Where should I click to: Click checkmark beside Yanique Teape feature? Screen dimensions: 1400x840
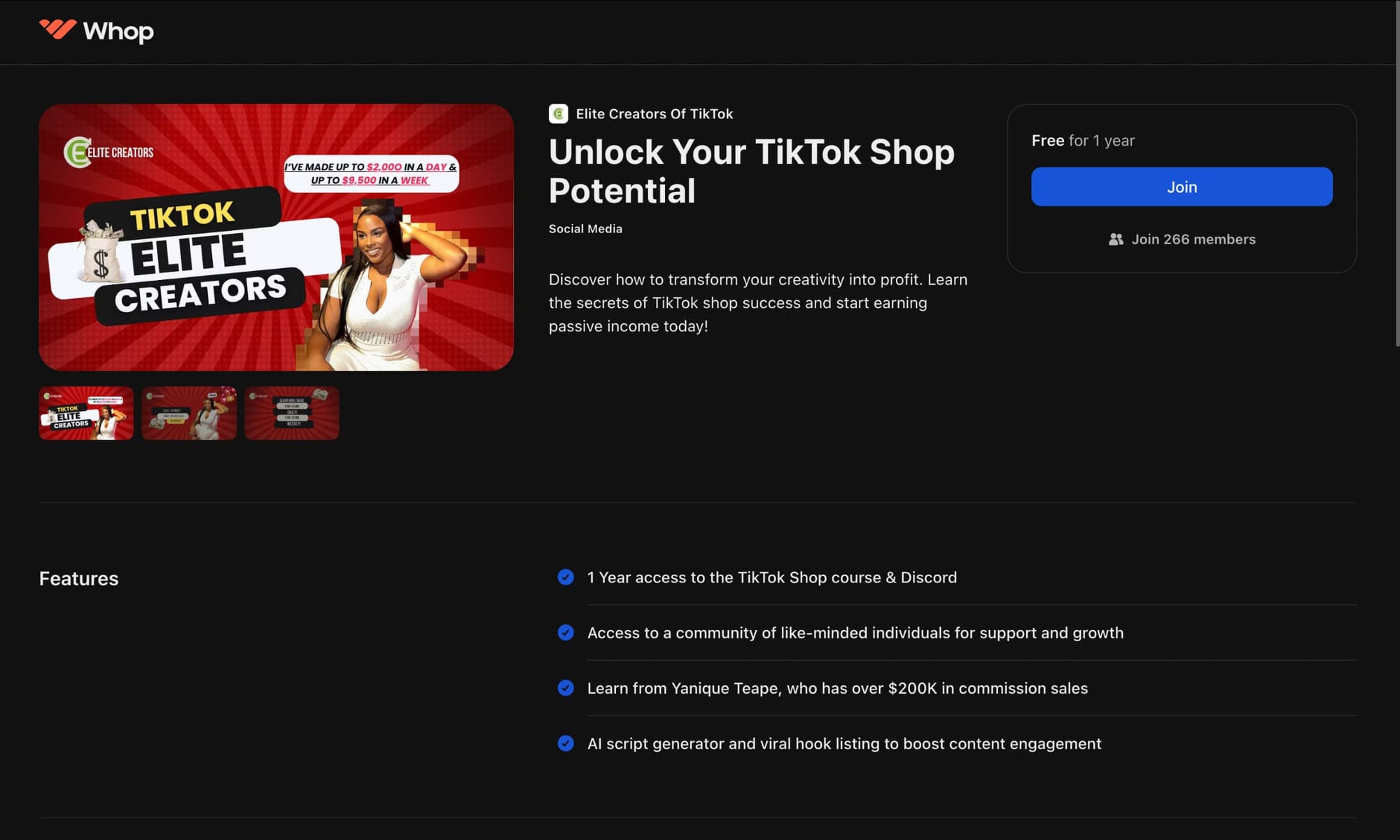566,687
